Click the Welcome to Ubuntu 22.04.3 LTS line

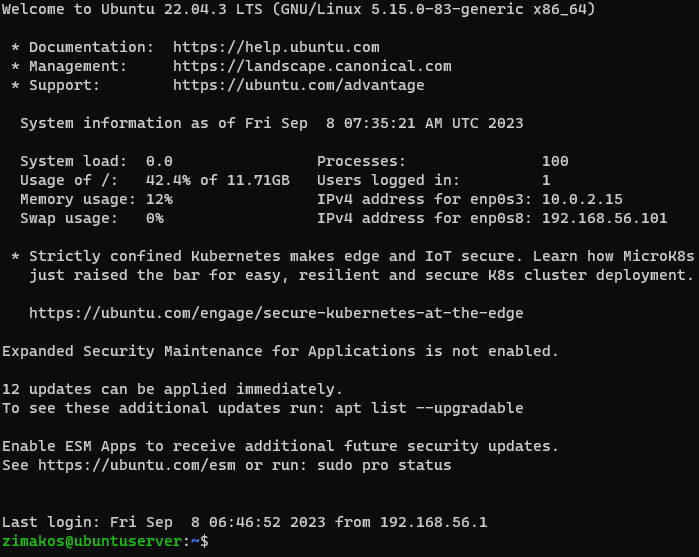(298, 9)
